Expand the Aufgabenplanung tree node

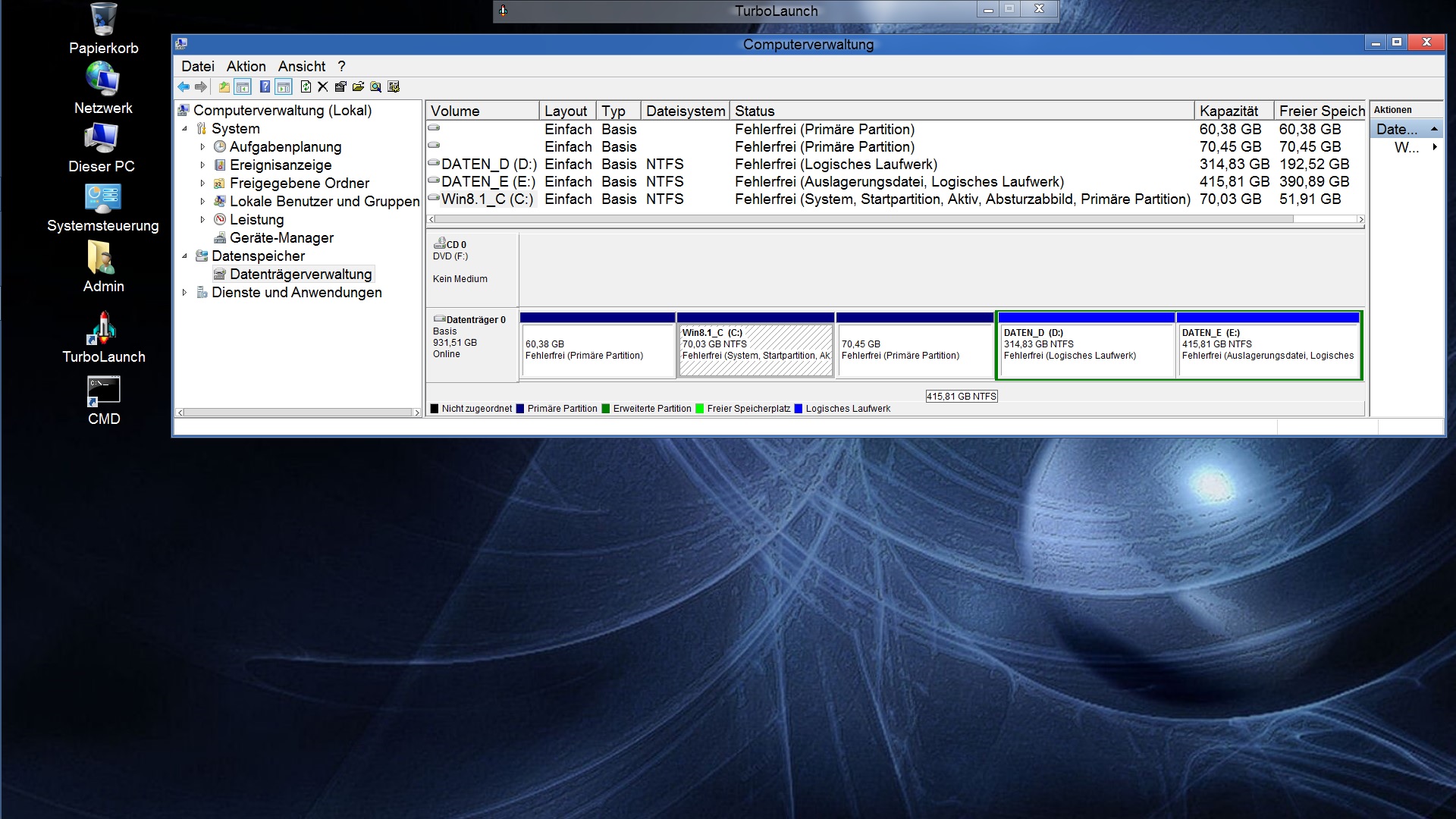click(202, 147)
